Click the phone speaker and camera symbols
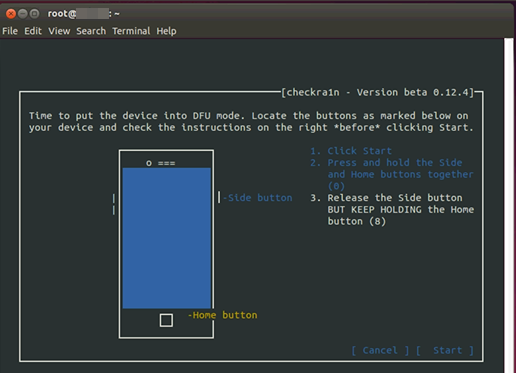The height and width of the screenshot is (373, 516). [x=161, y=163]
